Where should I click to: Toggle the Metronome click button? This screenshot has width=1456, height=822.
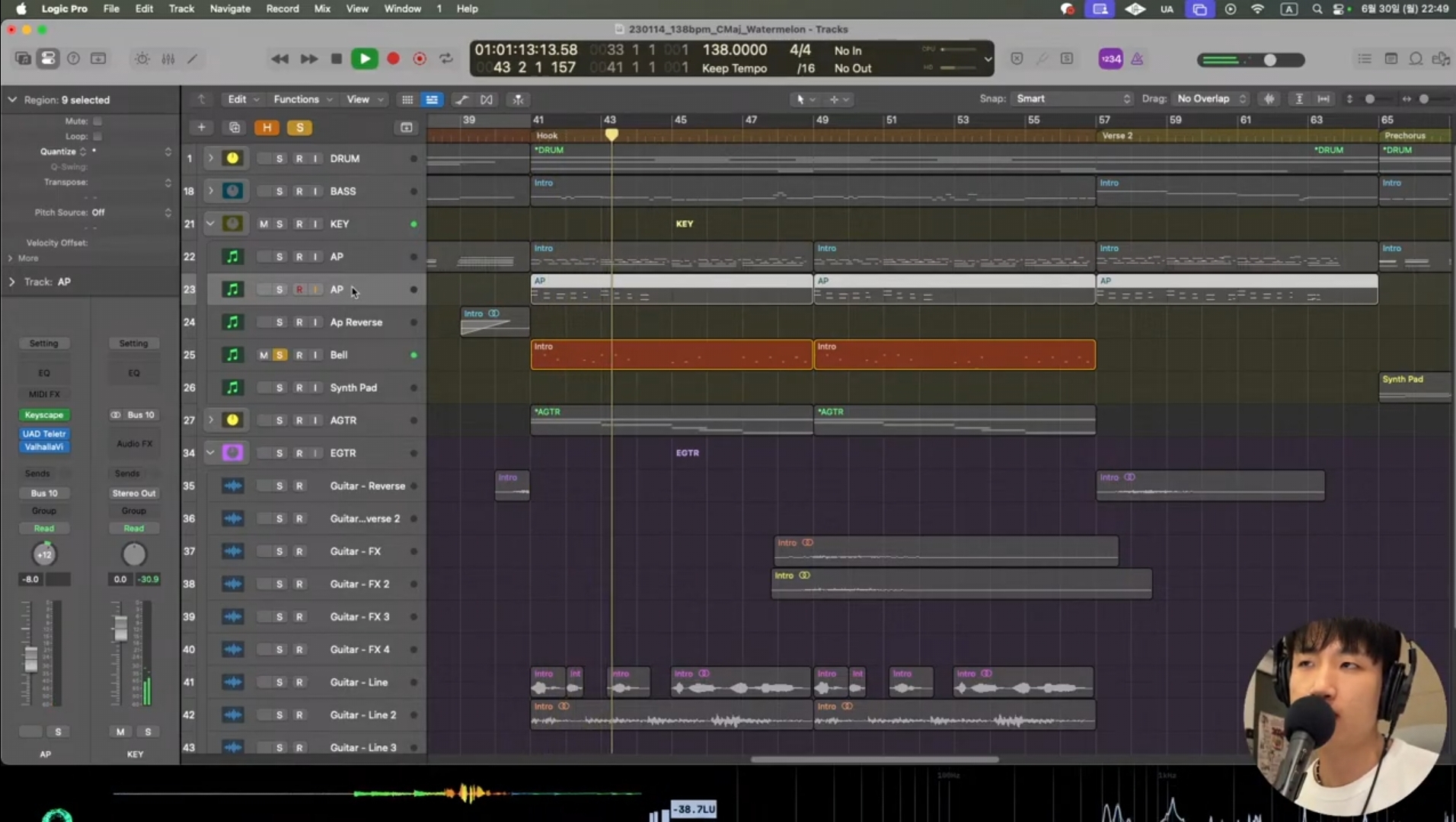tap(1137, 59)
